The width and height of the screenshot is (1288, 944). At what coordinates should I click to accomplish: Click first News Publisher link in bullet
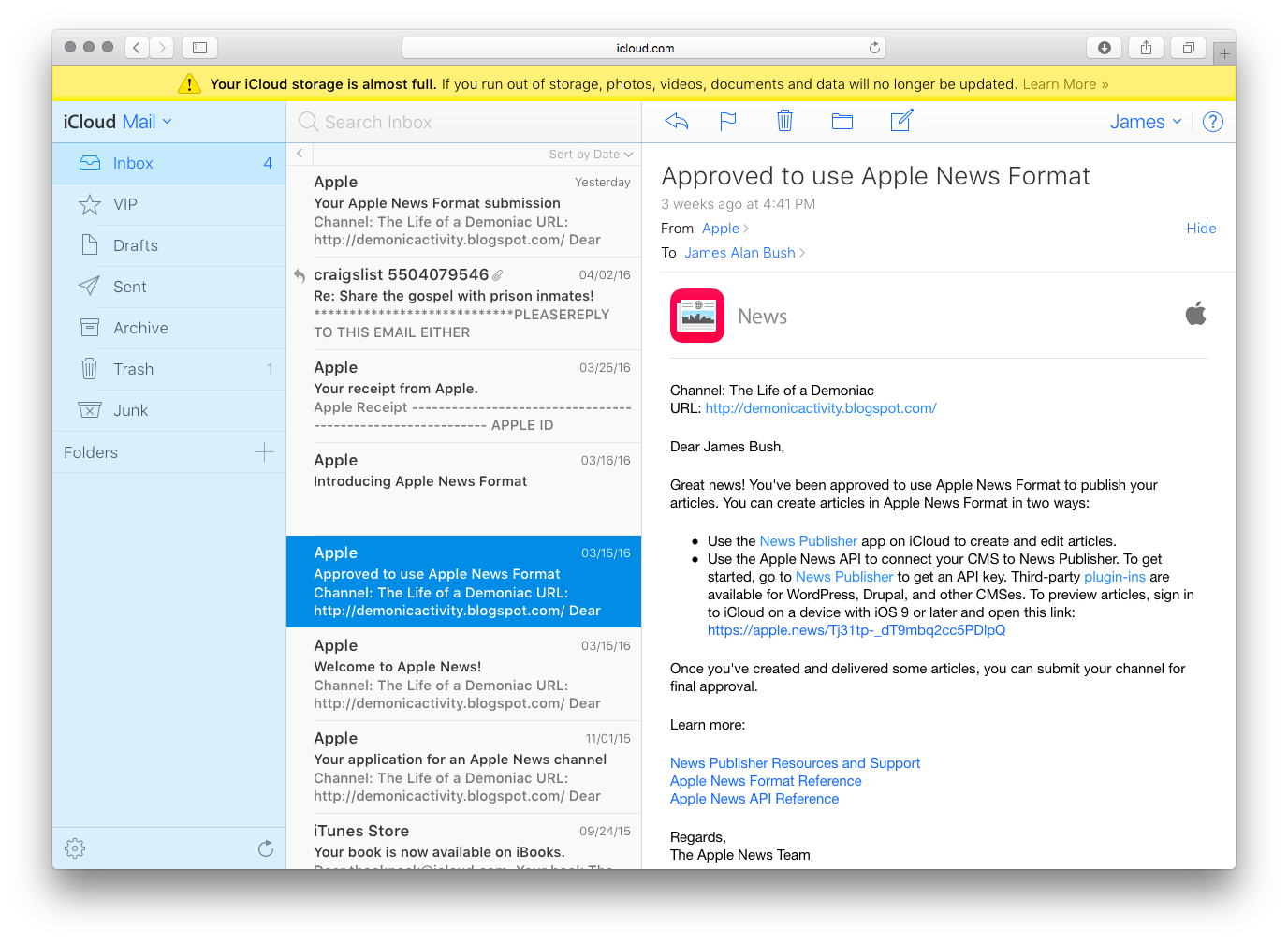pyautogui.click(x=808, y=541)
